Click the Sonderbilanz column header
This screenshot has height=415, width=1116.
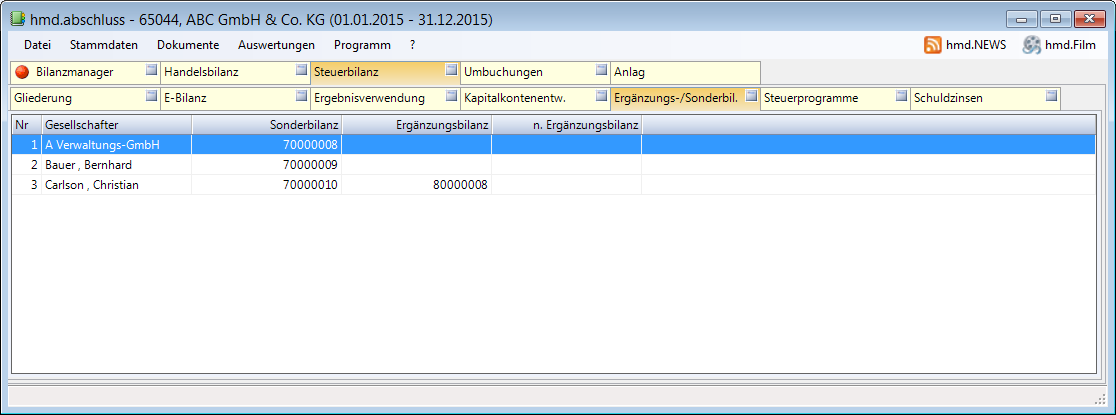[x=266, y=125]
